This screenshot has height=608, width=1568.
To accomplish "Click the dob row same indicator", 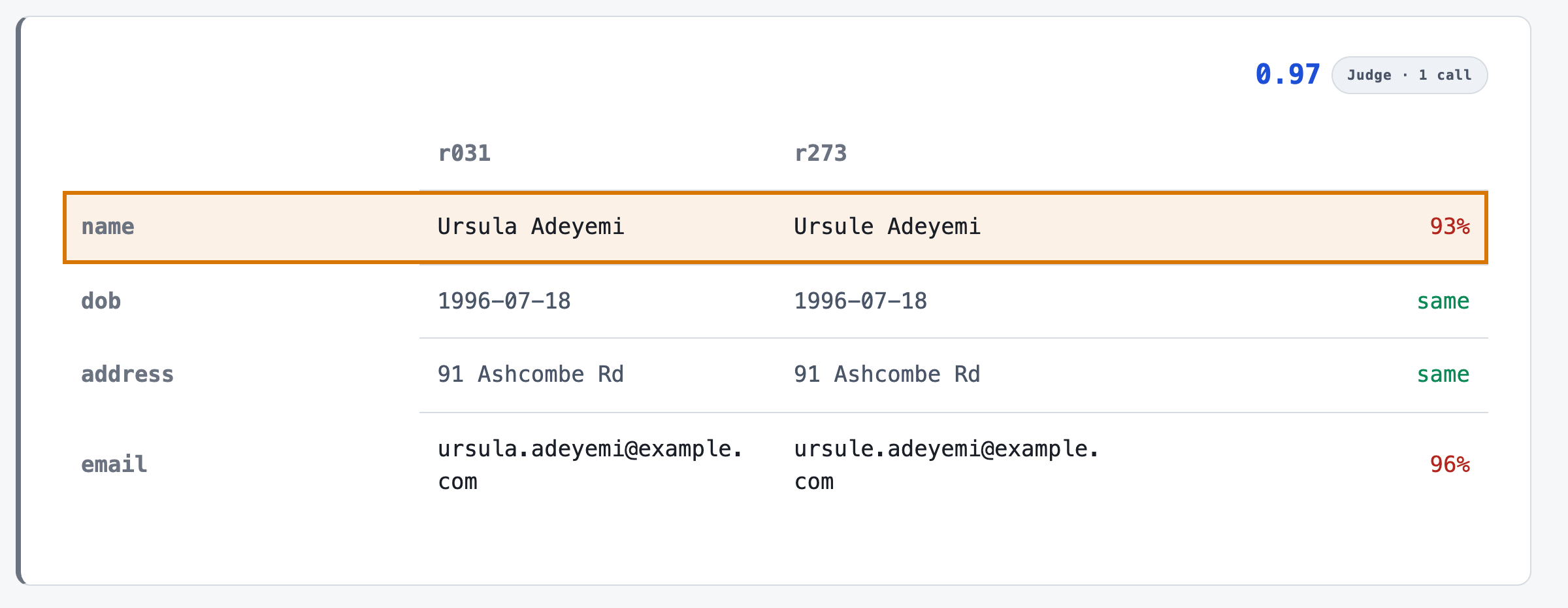I will click(1443, 301).
